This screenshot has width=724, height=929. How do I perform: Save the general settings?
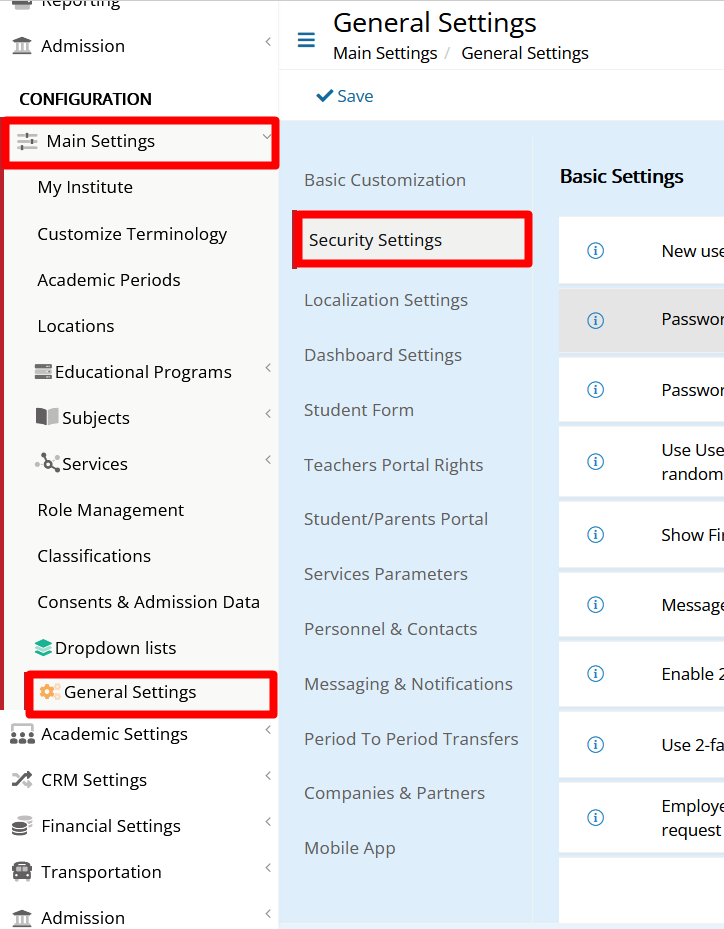345,96
